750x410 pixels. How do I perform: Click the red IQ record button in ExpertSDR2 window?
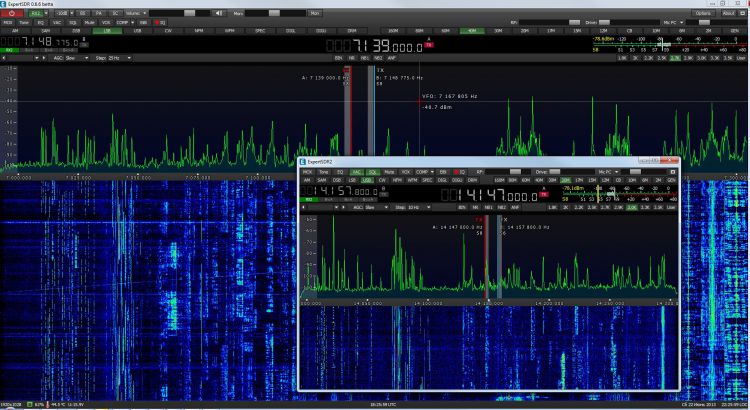coord(460,172)
